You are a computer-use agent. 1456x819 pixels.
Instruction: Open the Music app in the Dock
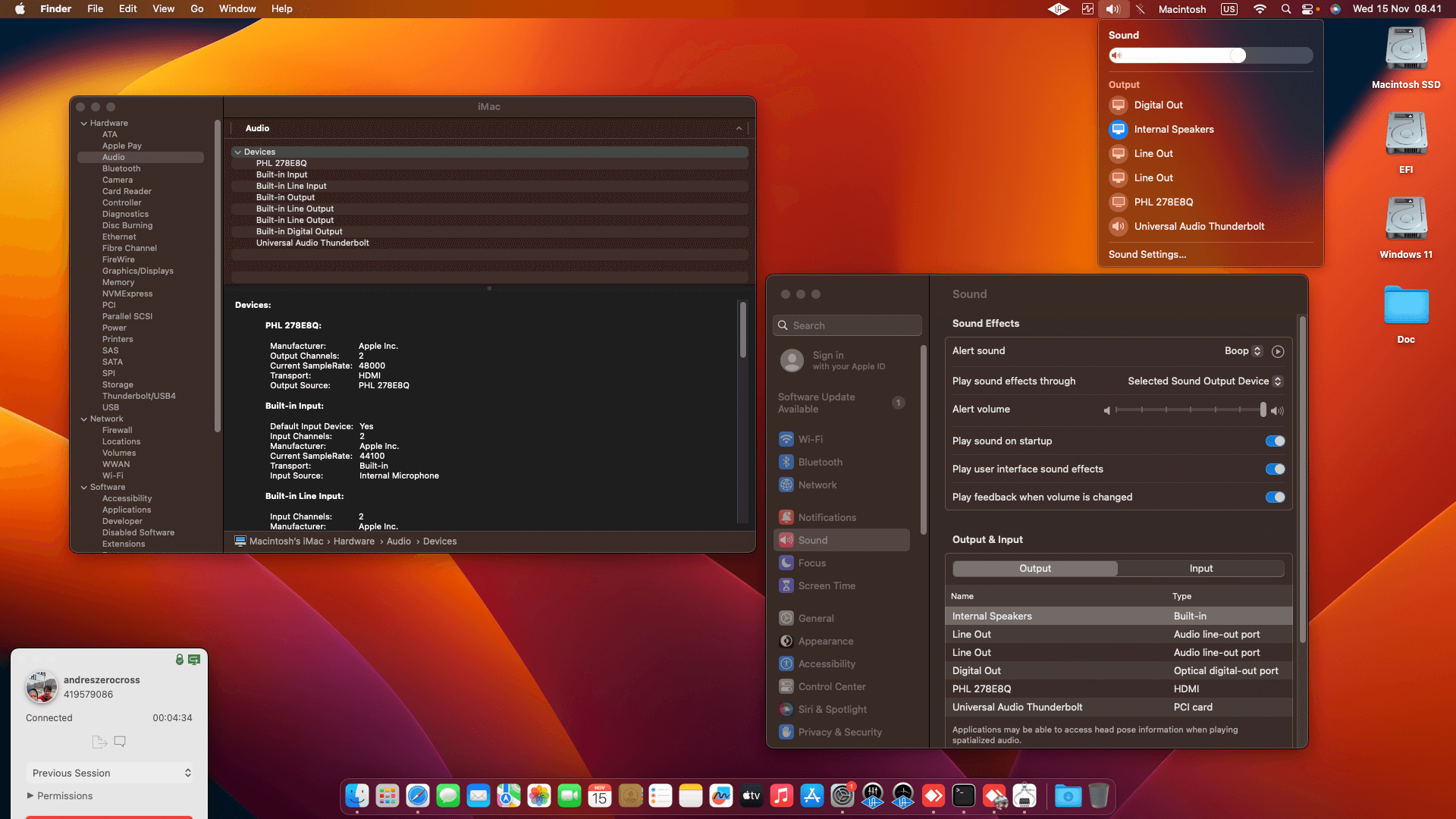point(782,795)
